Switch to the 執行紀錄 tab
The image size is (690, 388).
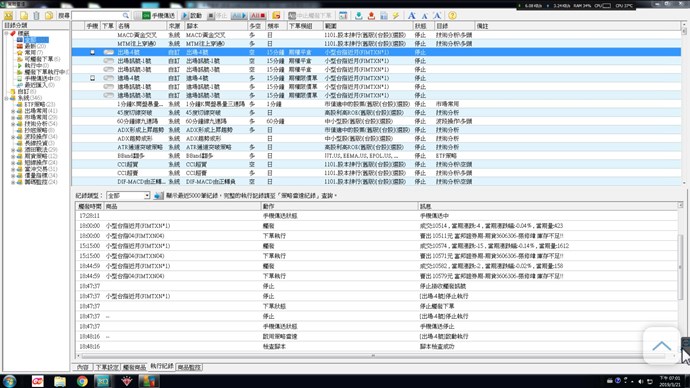click(162, 366)
